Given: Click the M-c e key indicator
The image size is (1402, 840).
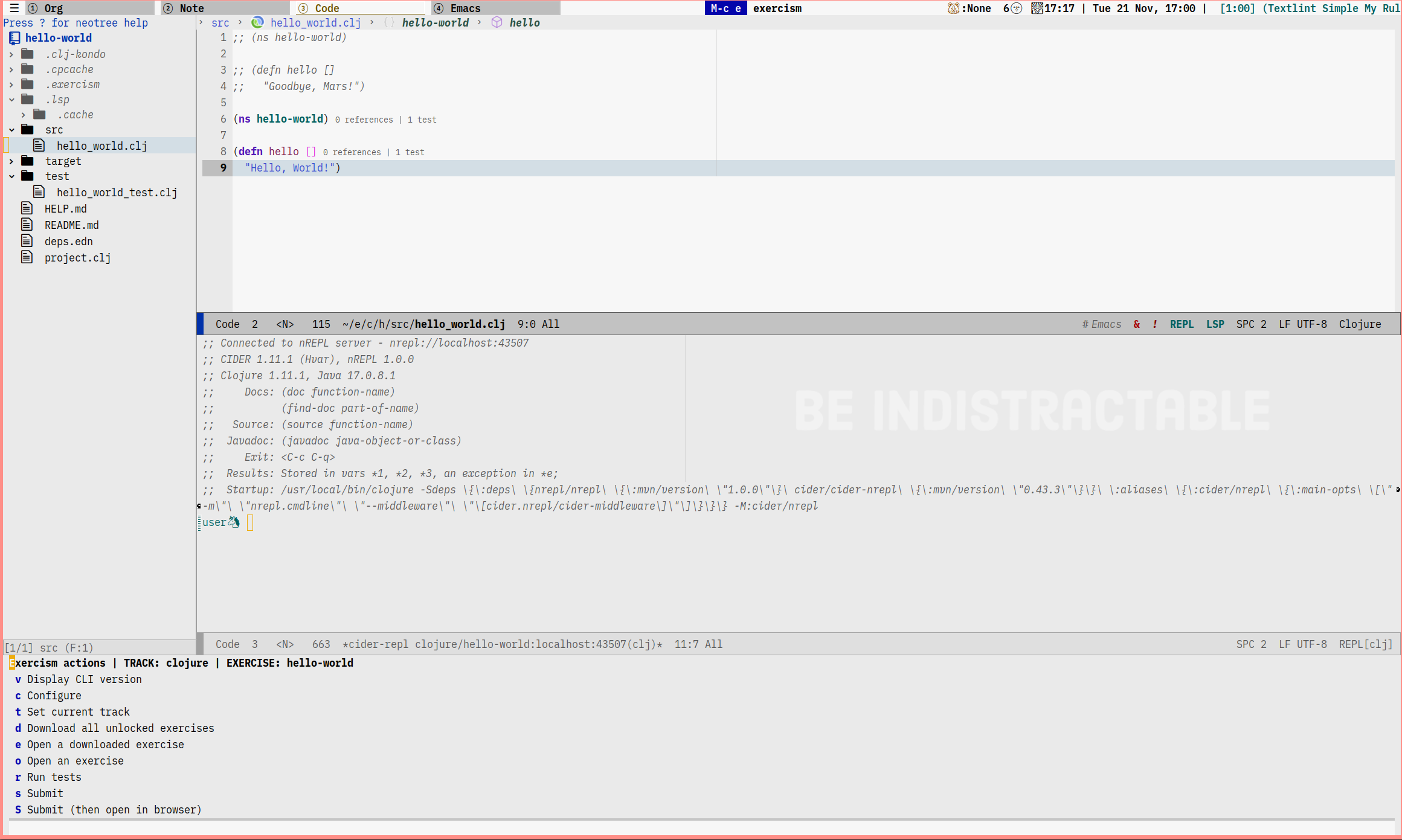Looking at the screenshot, I should pyautogui.click(x=725, y=8).
